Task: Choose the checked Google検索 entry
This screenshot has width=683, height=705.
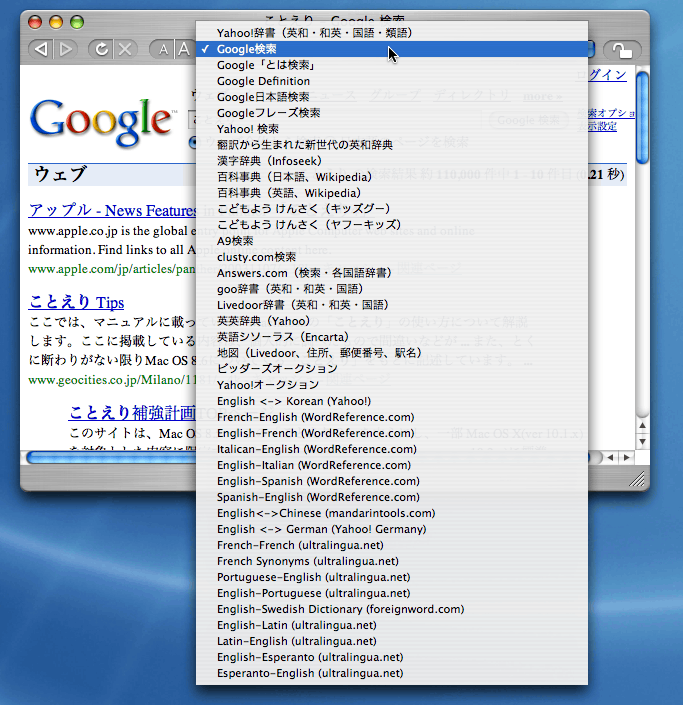Action: 392,49
